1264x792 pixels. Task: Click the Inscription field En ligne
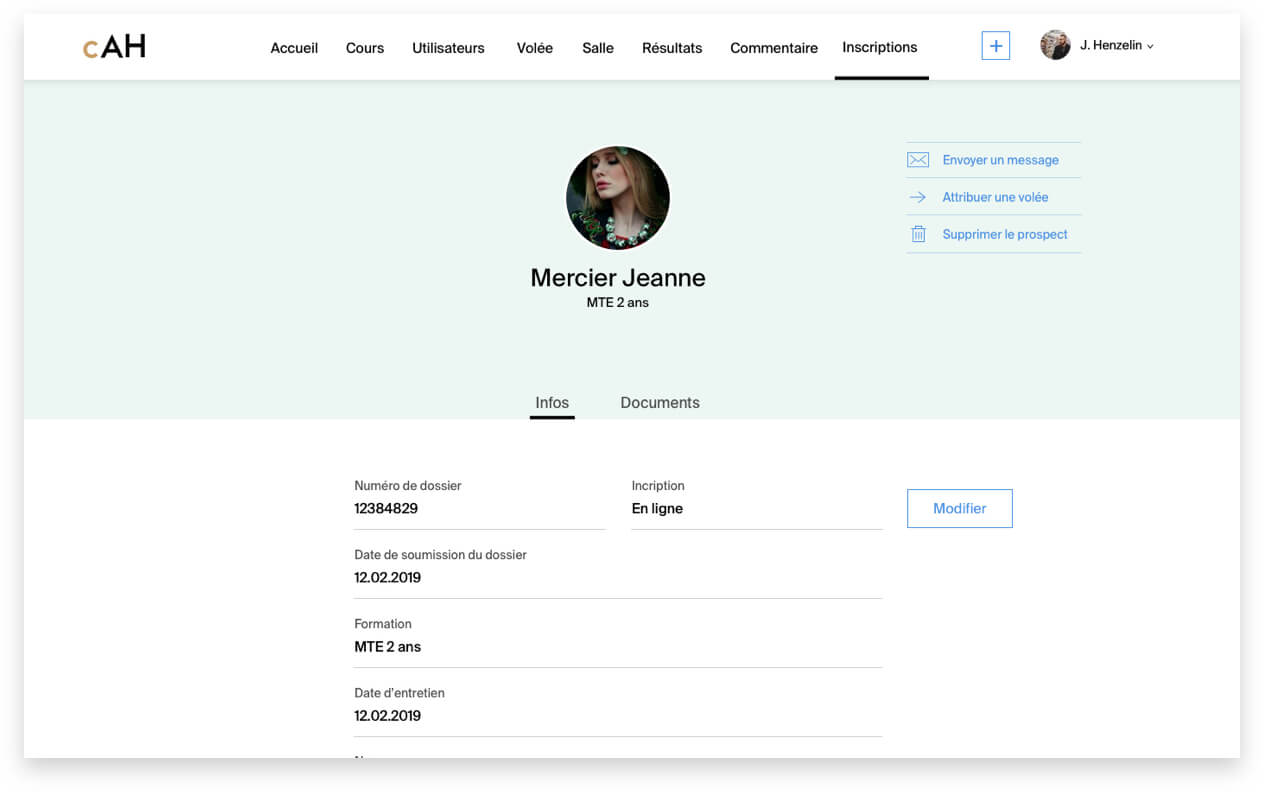pyautogui.click(x=757, y=508)
